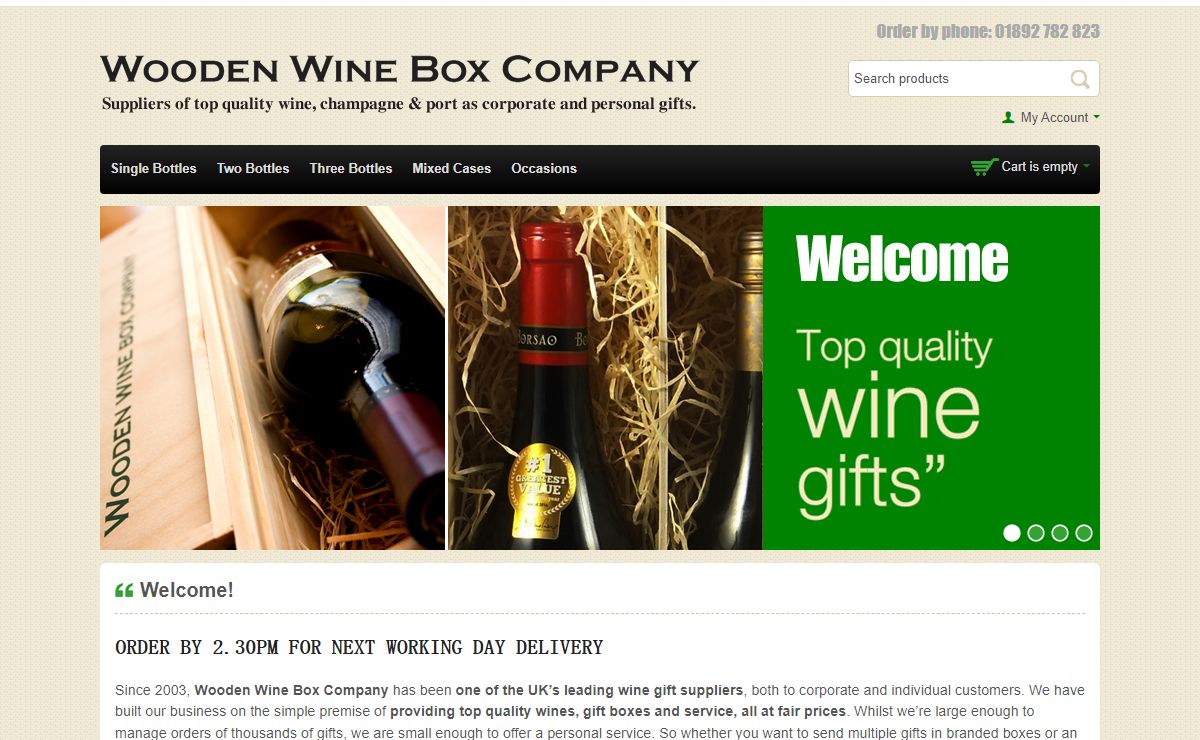Click the My Account person icon
Screen dimensions: 1200x740
(1008, 118)
